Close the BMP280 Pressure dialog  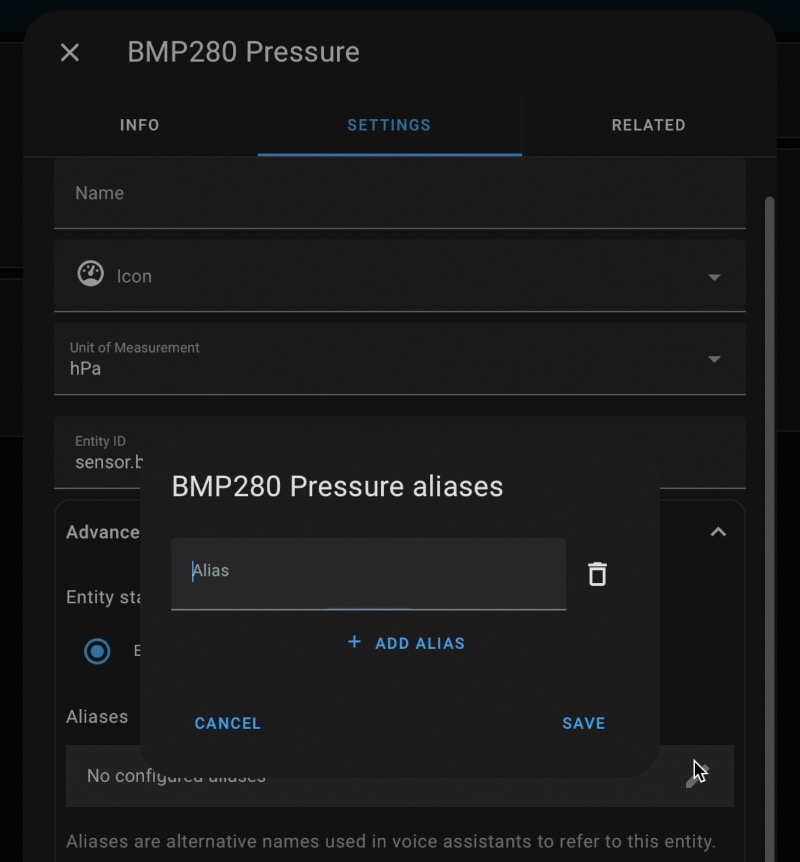[x=70, y=53]
